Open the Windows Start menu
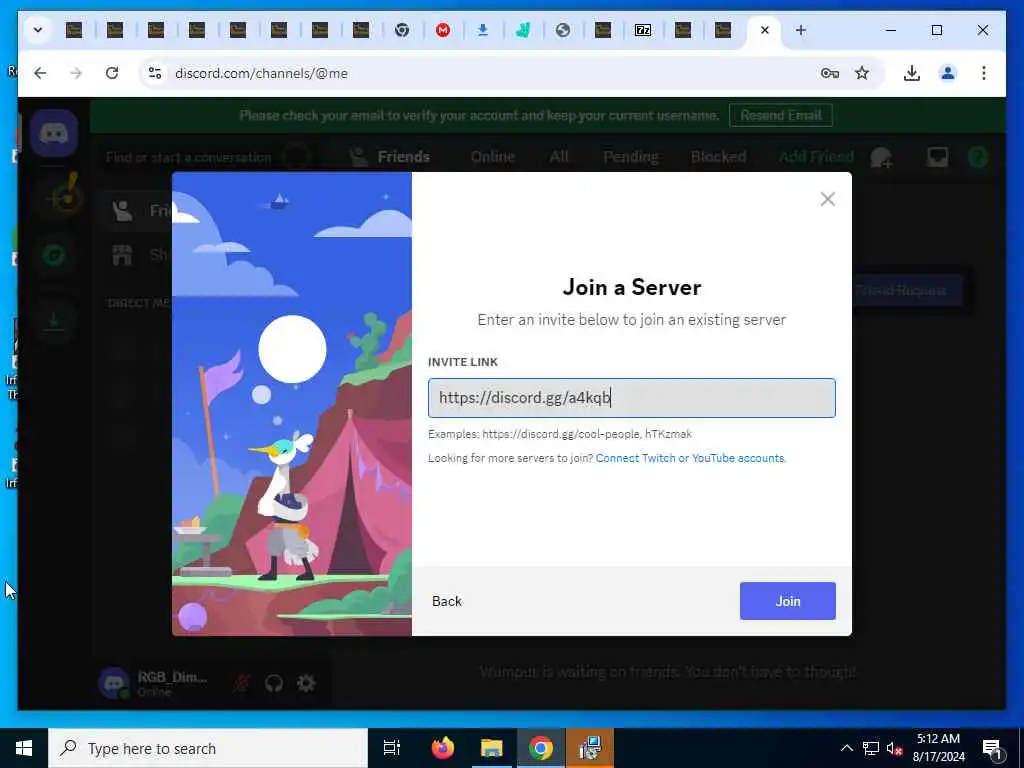This screenshot has width=1024, height=768. pos(24,748)
